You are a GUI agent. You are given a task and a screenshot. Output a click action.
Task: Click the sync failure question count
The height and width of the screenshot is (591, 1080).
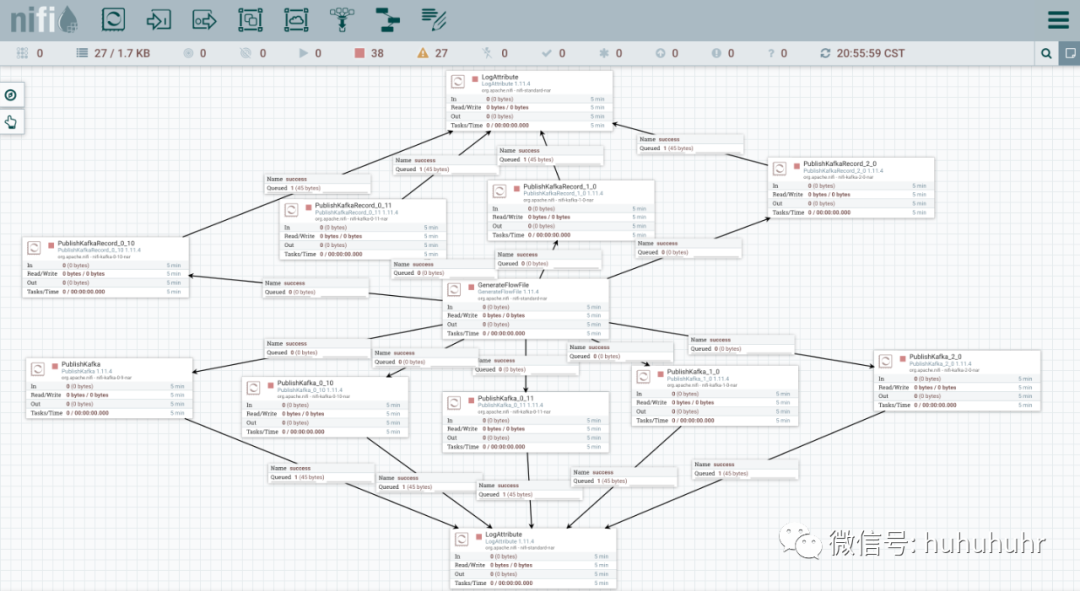tap(778, 53)
